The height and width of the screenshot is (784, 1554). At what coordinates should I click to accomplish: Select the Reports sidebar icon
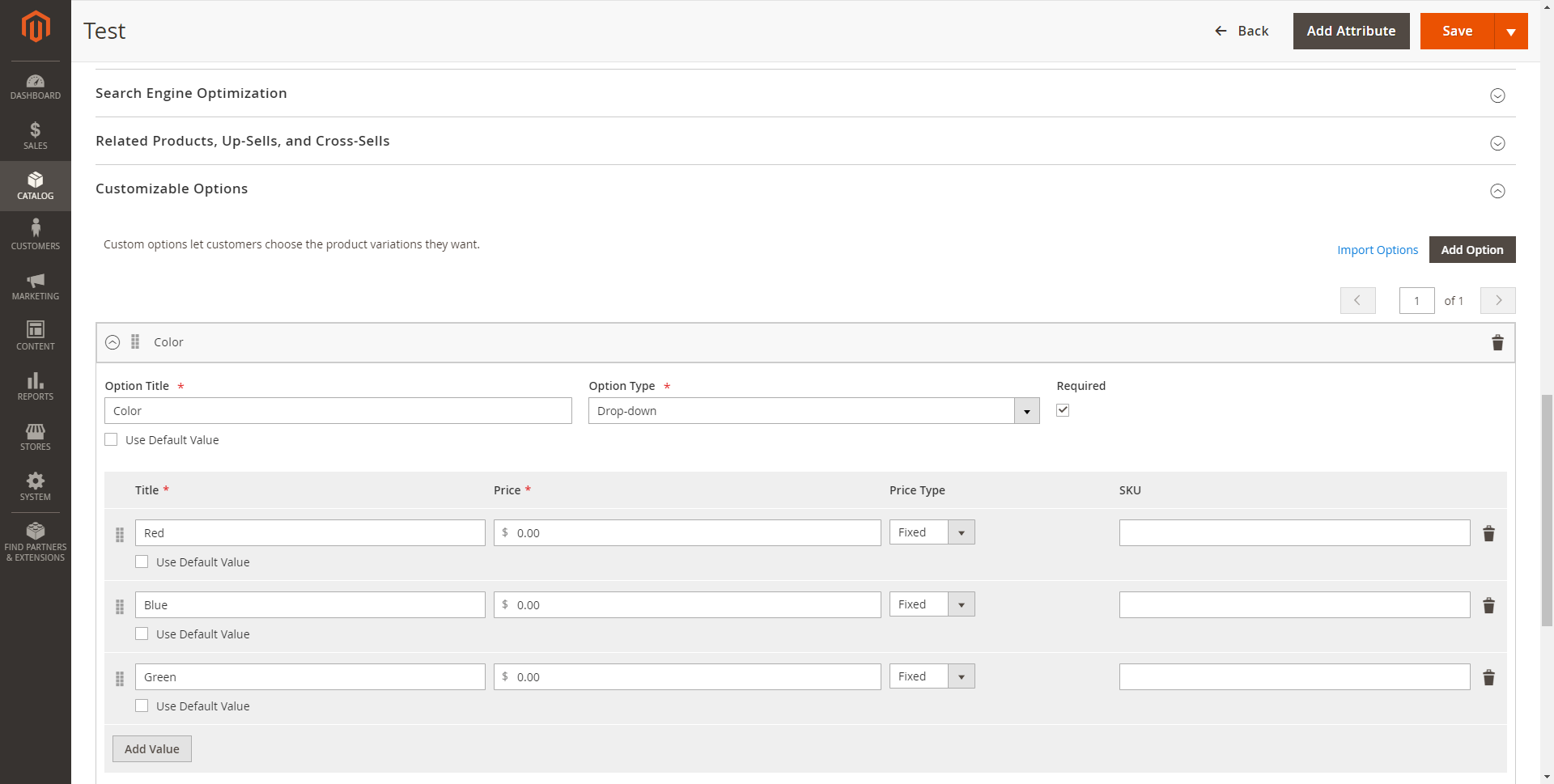[x=36, y=386]
